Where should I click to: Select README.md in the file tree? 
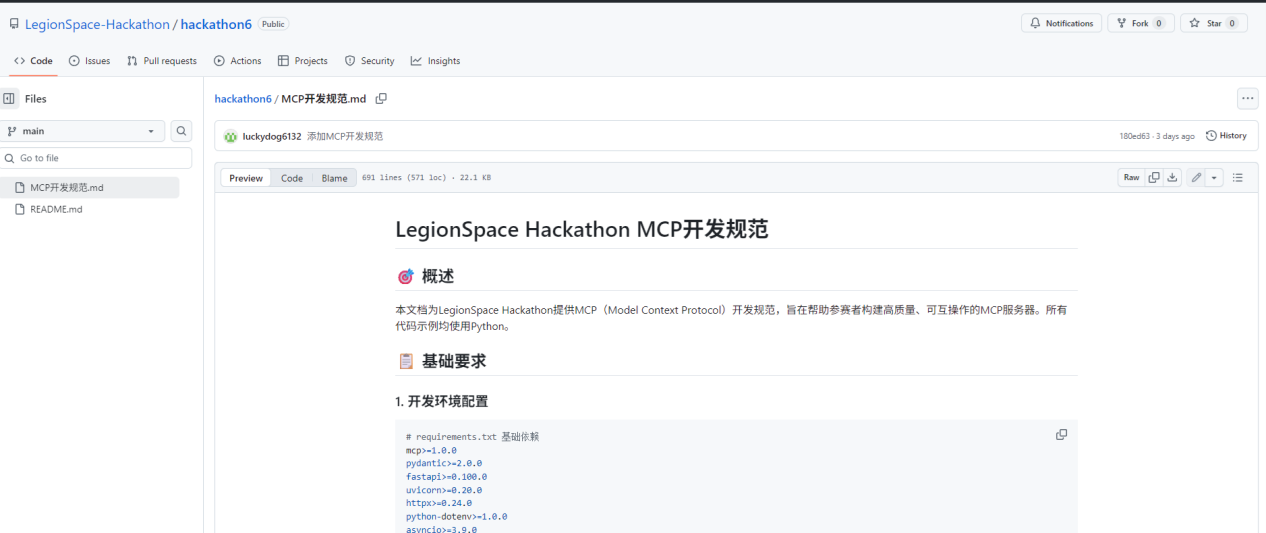pos(90,209)
